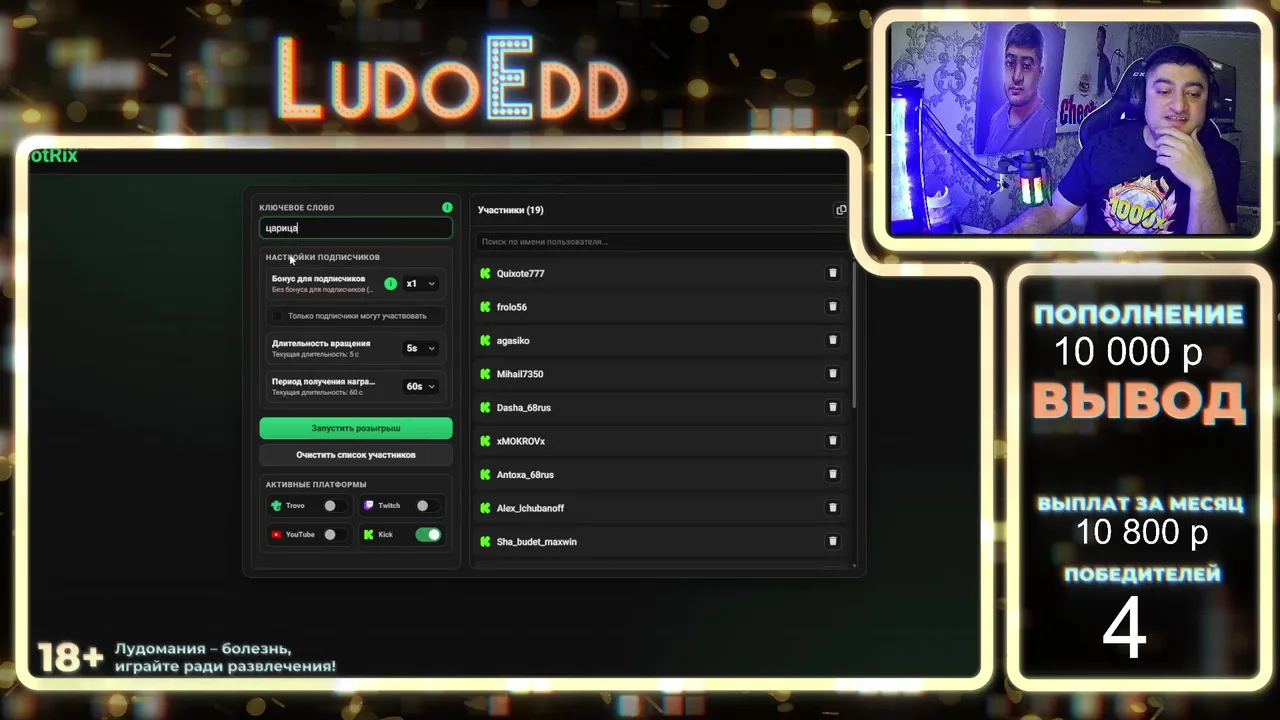Click the participants list scrollbar

(x=854, y=333)
